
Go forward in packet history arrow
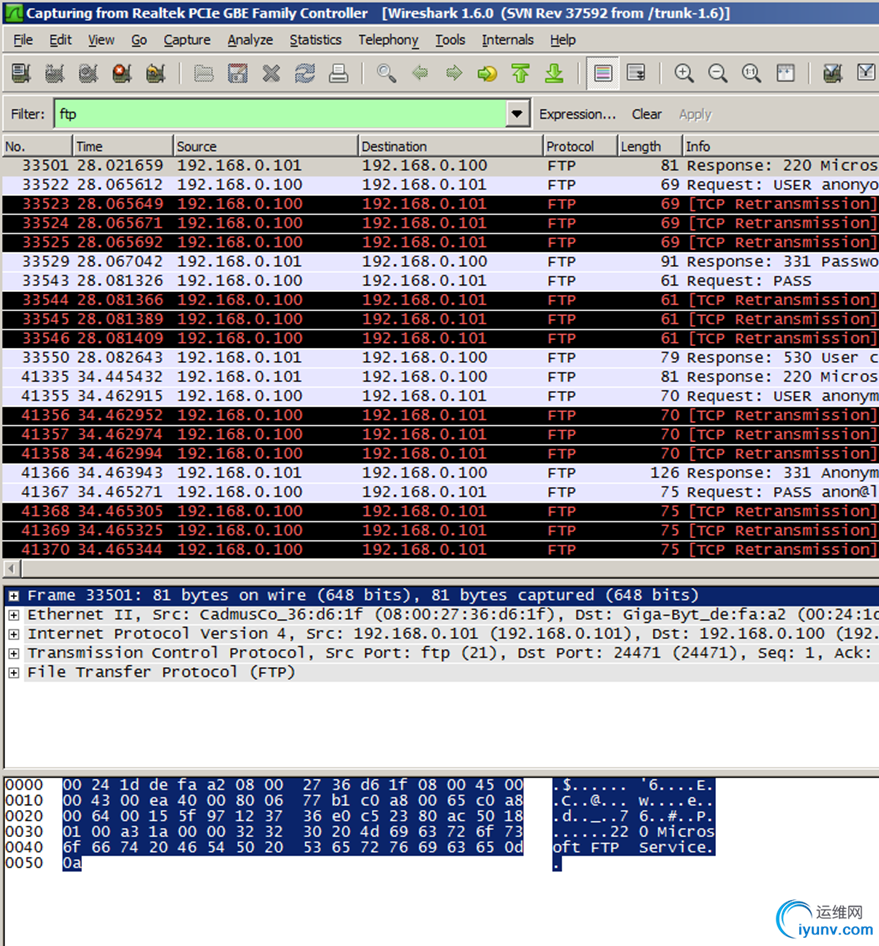coord(454,73)
